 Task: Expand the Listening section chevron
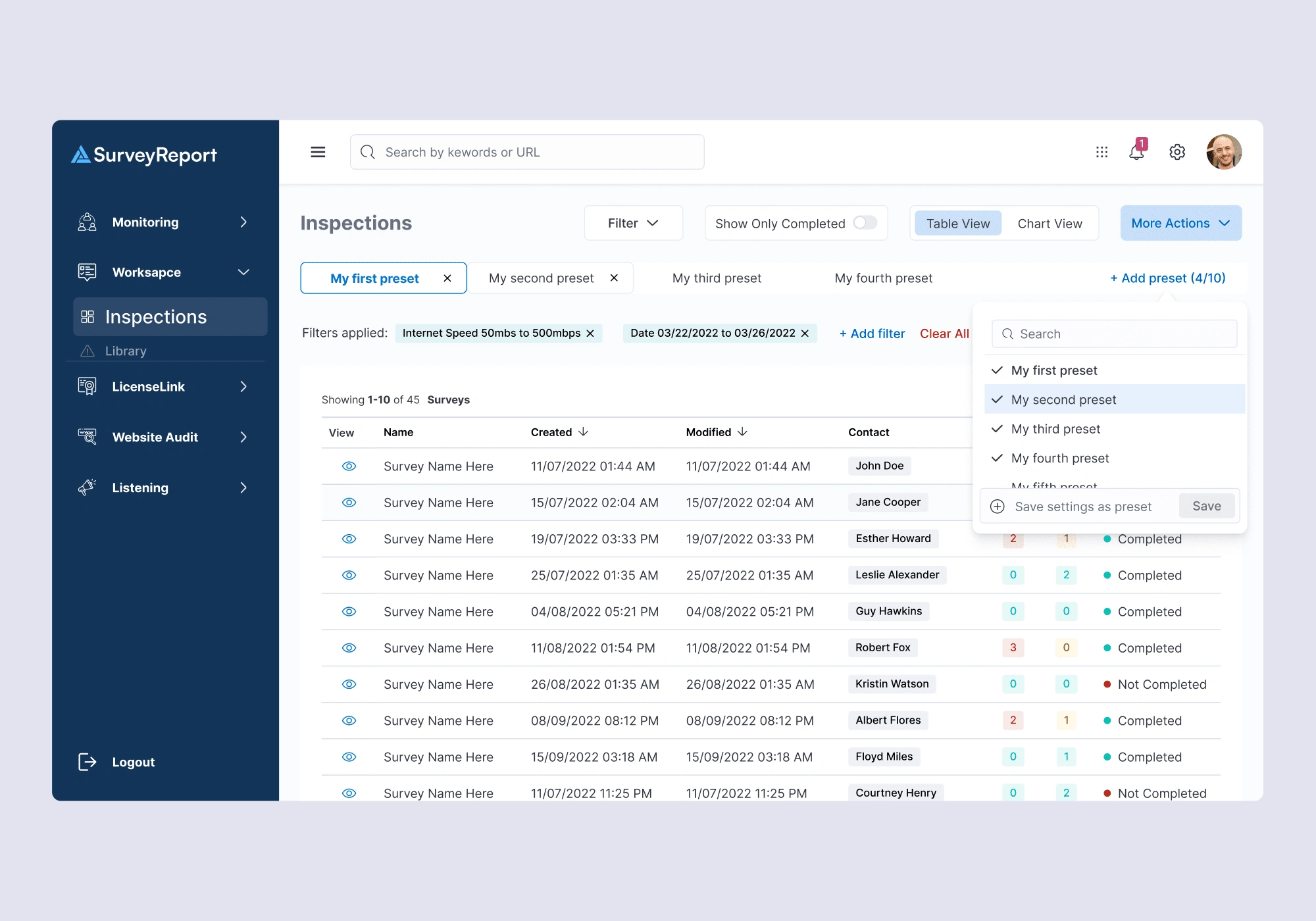(x=243, y=488)
